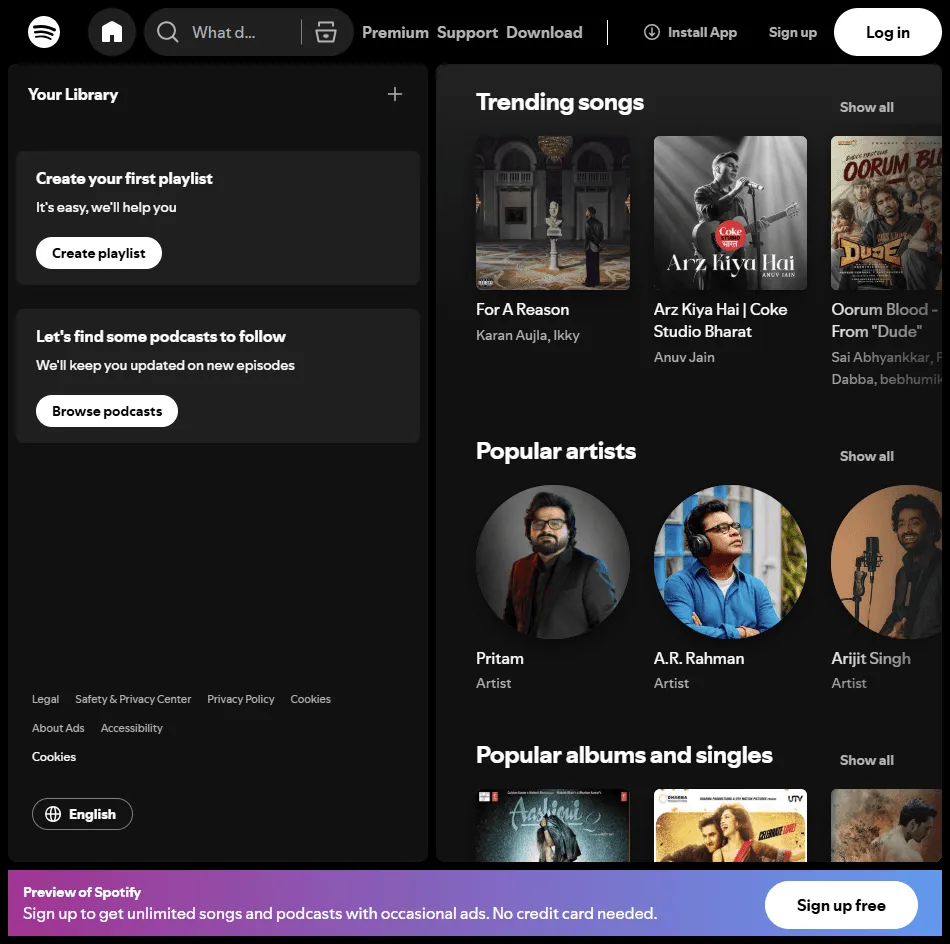
Task: Click the Sign up free button
Action: pyautogui.click(x=841, y=905)
